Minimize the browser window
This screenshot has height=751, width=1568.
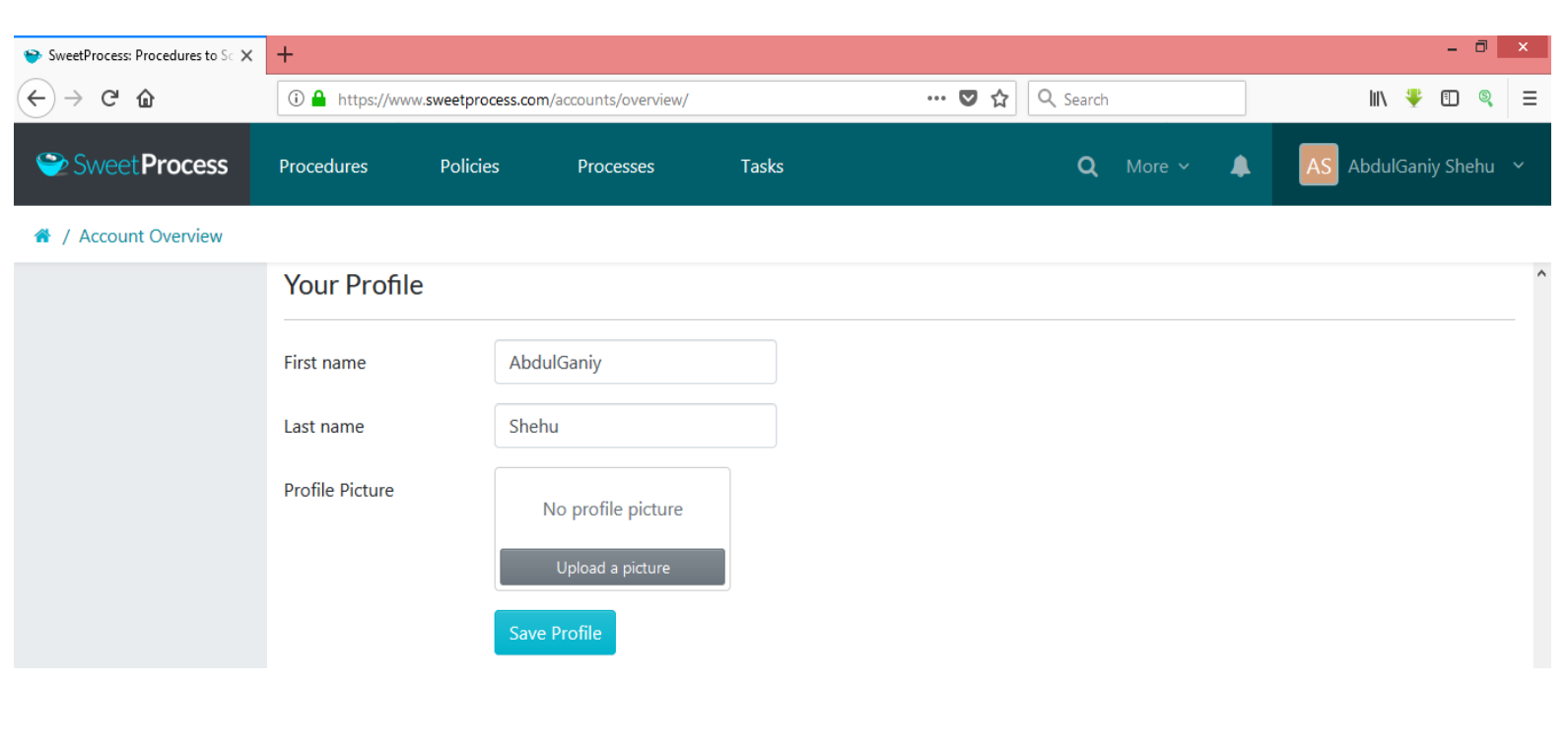point(1452,48)
